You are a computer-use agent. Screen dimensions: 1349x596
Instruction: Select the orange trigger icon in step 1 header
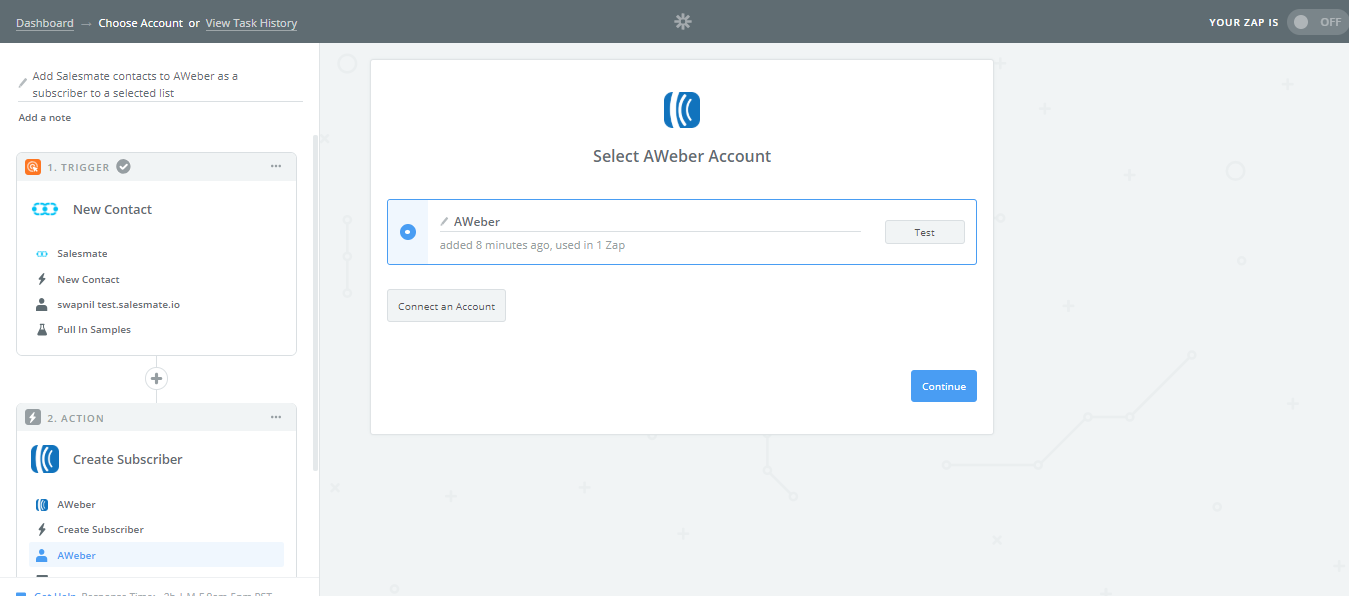coord(33,167)
